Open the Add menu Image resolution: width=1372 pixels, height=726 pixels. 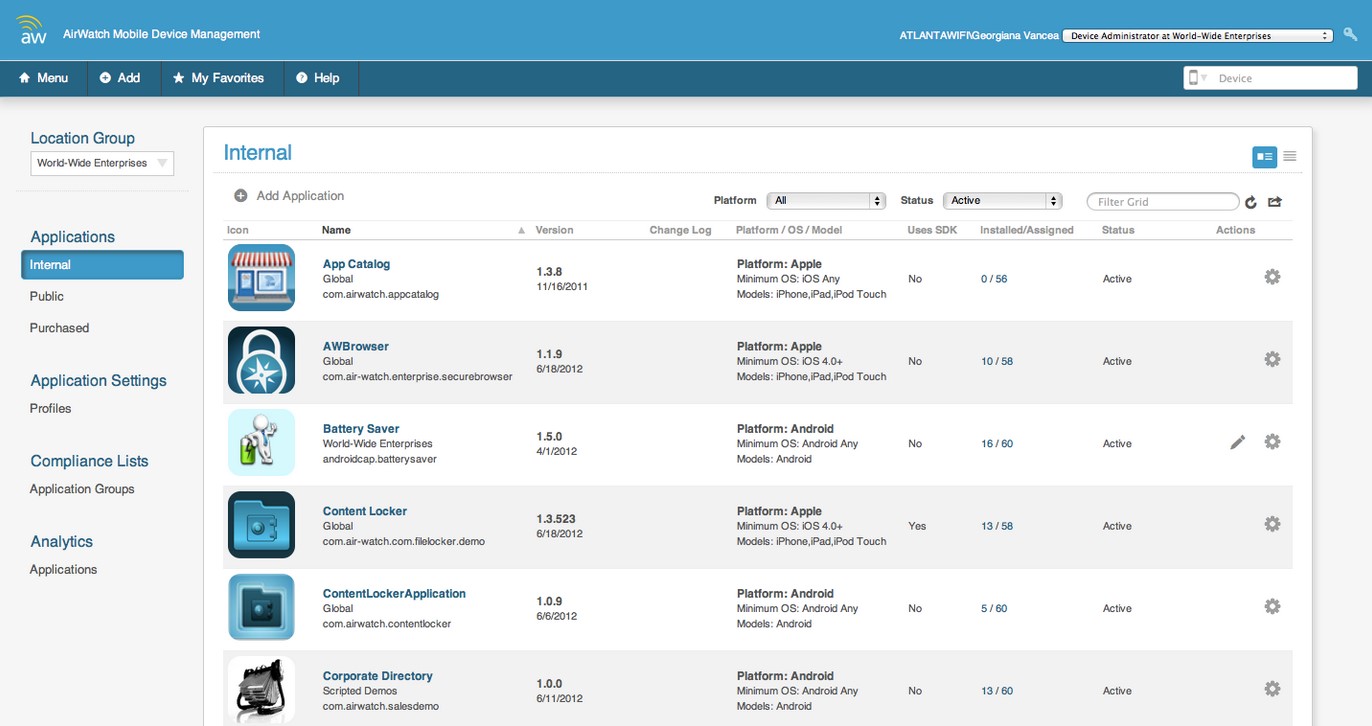[120, 78]
